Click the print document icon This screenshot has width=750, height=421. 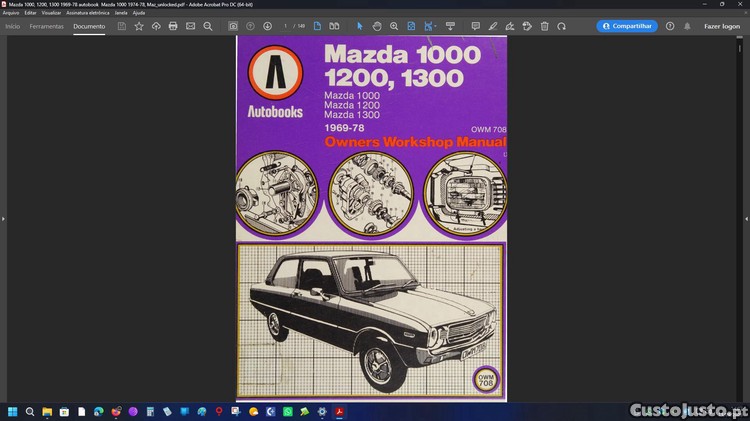(x=173, y=26)
